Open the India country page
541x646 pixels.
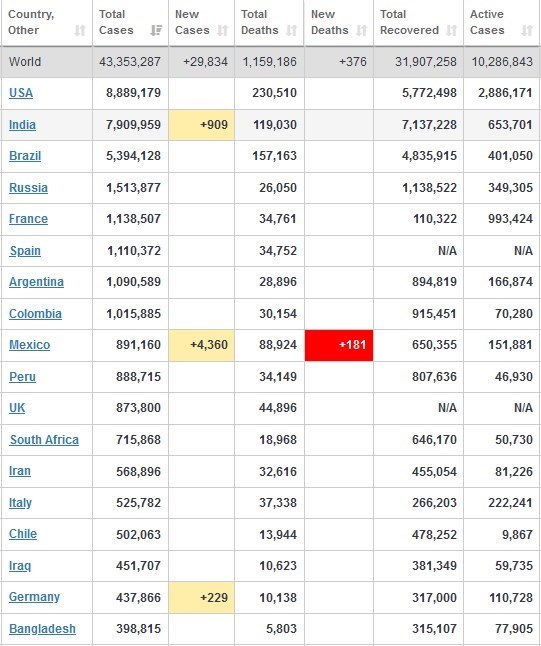[x=22, y=124]
